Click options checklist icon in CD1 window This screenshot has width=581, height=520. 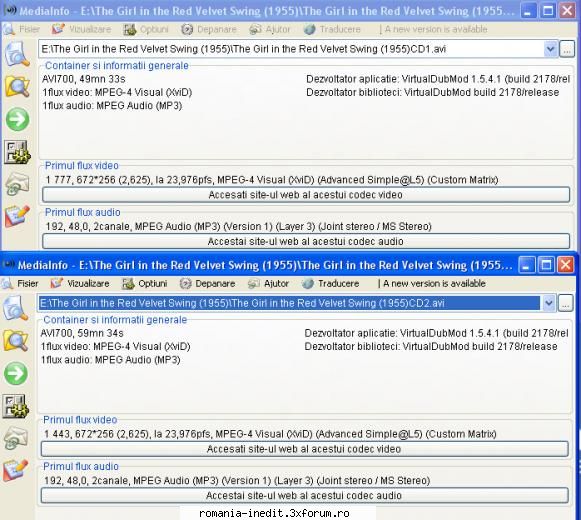(x=17, y=152)
